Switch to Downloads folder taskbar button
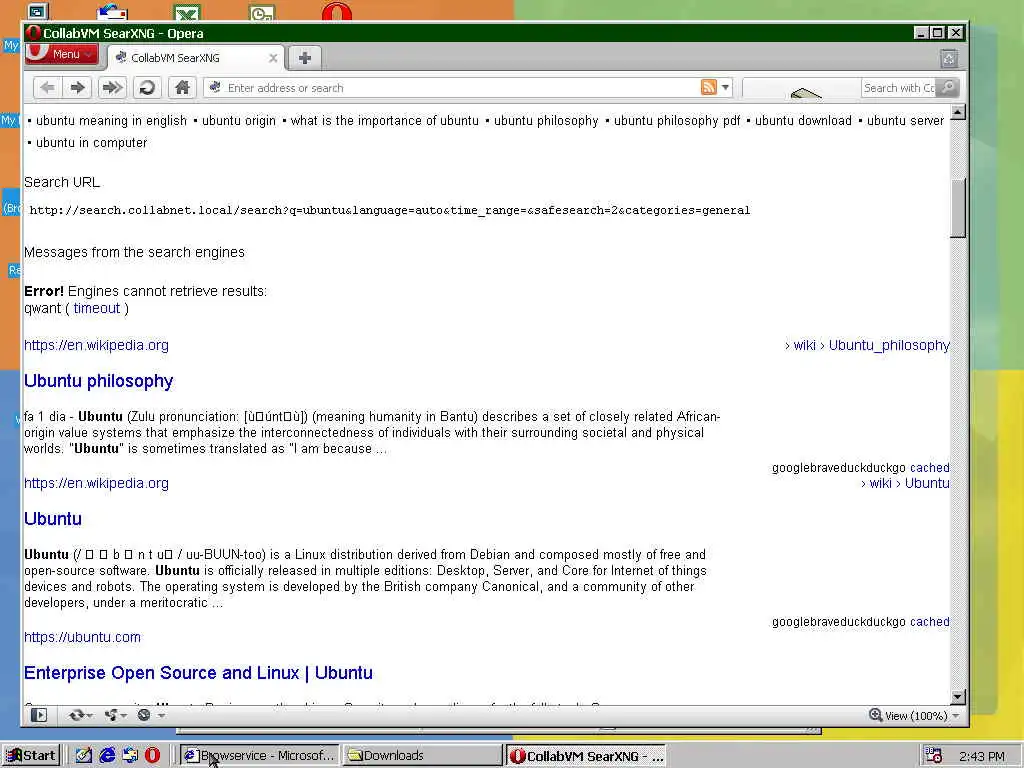Viewport: 1024px width, 768px height. pyautogui.click(x=423, y=756)
